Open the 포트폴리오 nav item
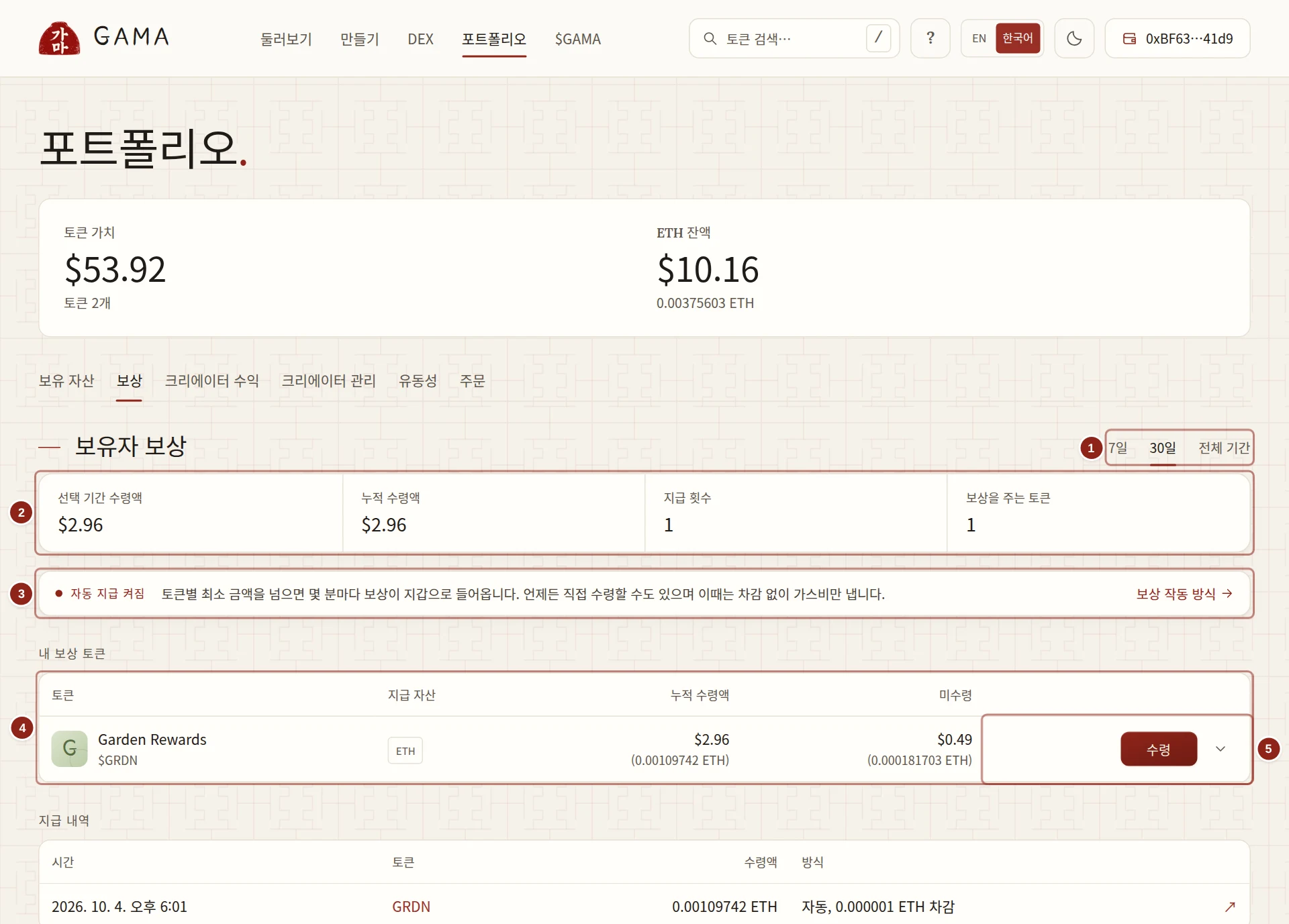Viewport: 1289px width, 924px height. pyautogui.click(x=494, y=39)
